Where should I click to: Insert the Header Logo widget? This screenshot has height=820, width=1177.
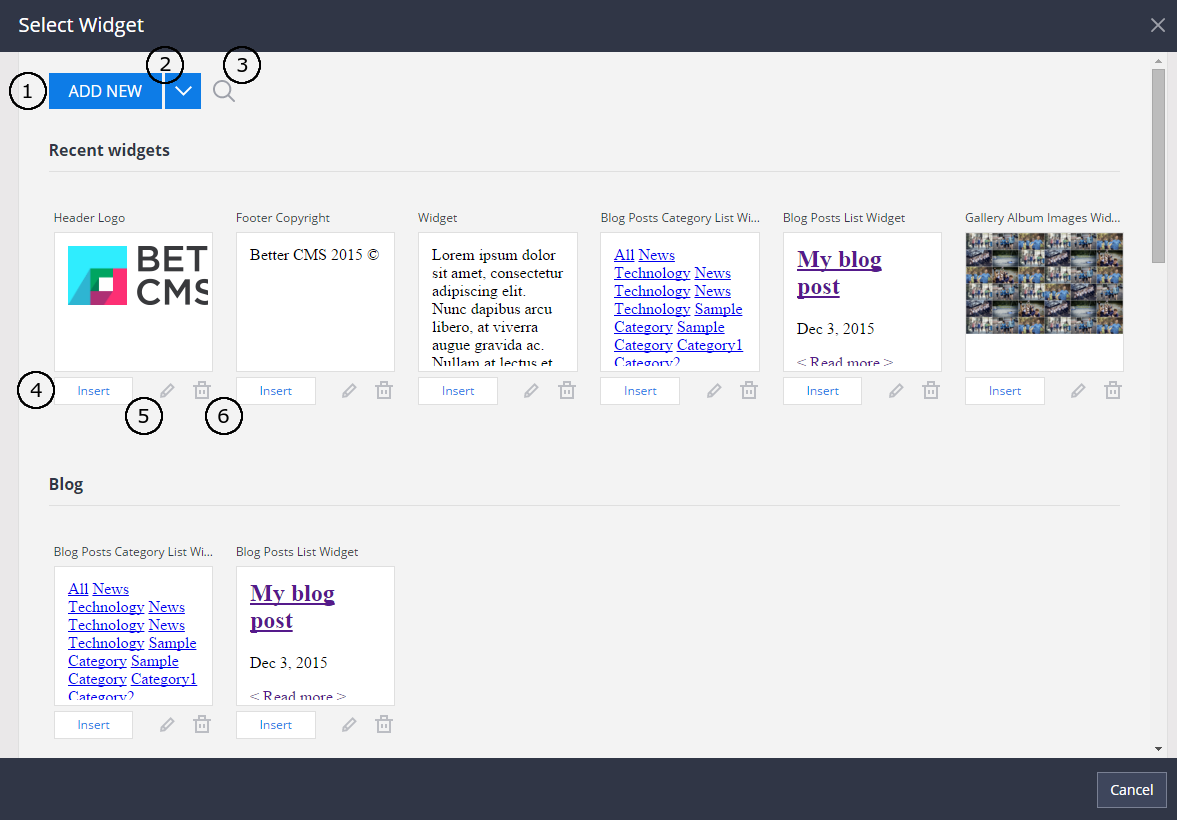click(93, 390)
